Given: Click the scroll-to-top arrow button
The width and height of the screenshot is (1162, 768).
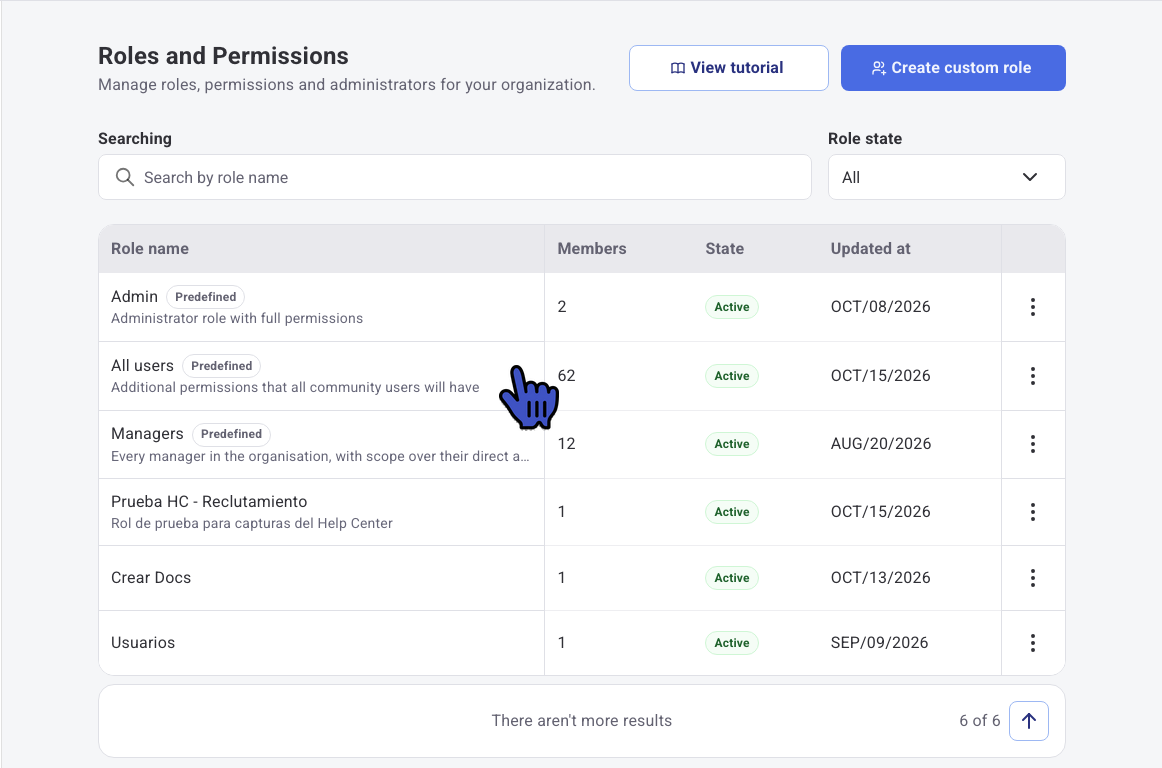Looking at the screenshot, I should 1029,721.
